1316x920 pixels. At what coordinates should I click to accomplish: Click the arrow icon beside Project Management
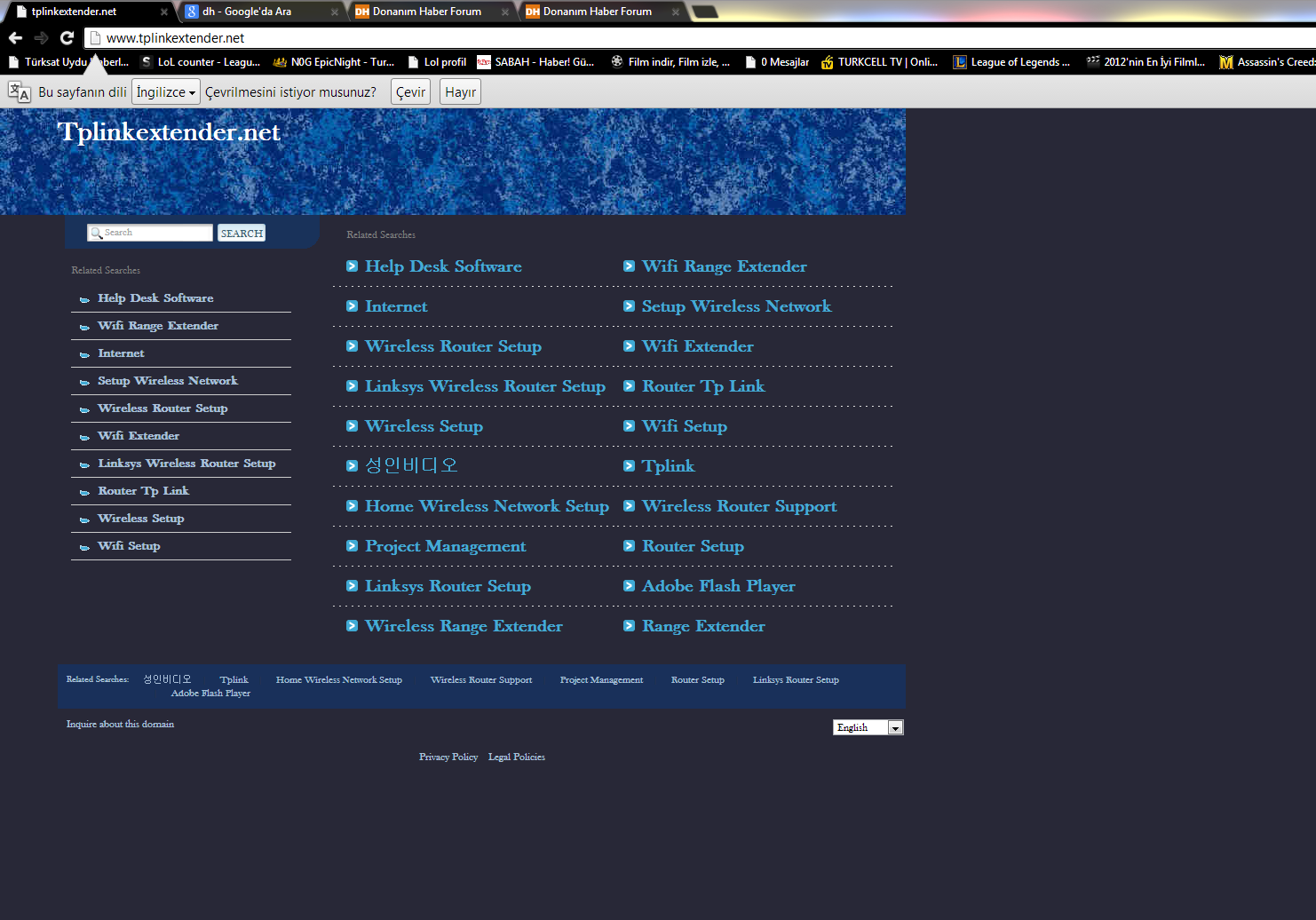click(x=353, y=546)
